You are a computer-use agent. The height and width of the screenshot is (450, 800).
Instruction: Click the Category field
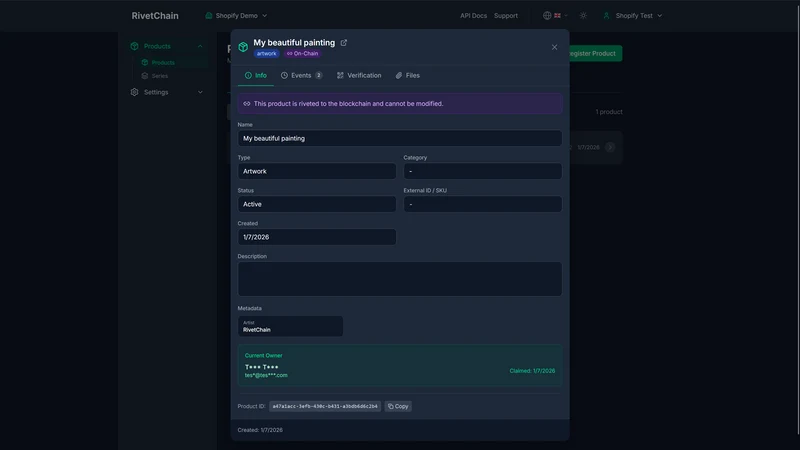[x=483, y=171]
